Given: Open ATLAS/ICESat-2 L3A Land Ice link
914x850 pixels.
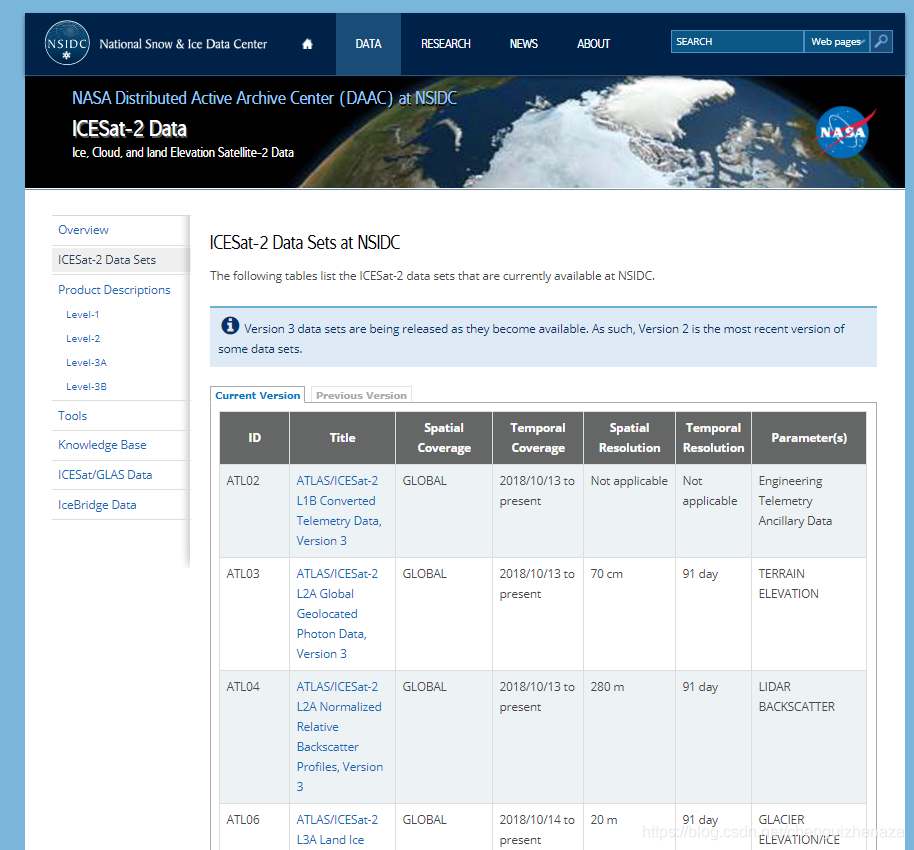Looking at the screenshot, I should coord(337,830).
